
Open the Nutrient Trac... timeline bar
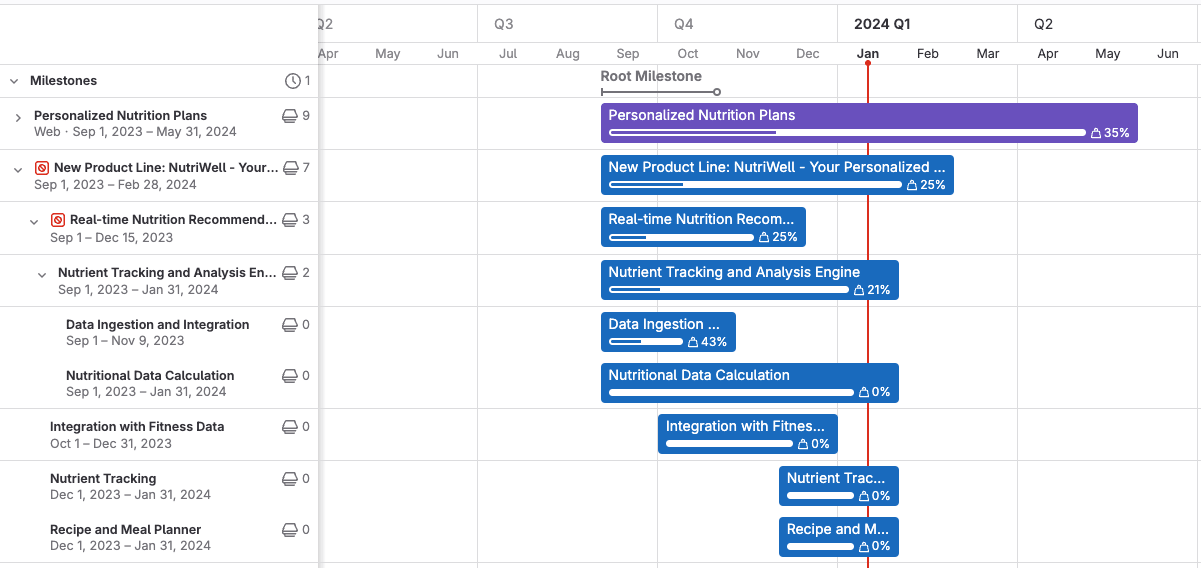click(x=839, y=486)
